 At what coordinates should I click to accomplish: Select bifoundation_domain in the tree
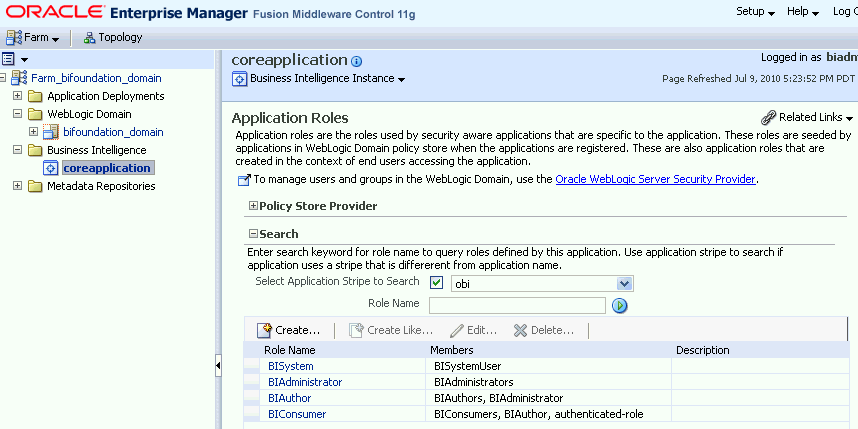point(113,132)
